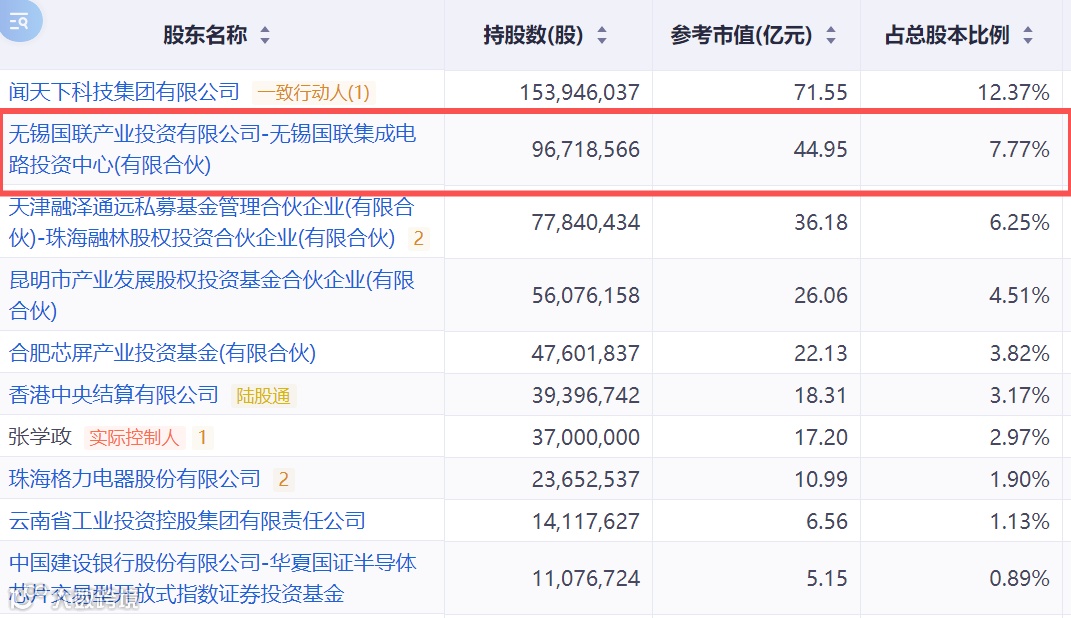Viewport: 1071px width, 618px height.
Task: Click market value 10.99
Action: (x=820, y=479)
